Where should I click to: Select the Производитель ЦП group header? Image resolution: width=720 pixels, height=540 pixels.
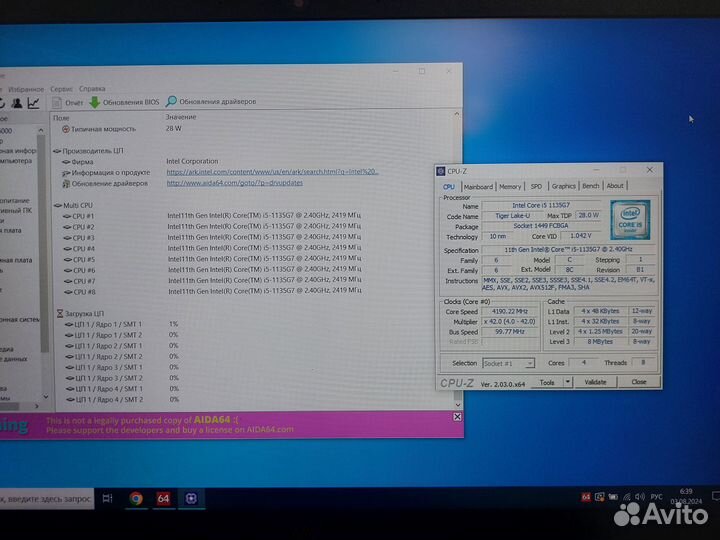88,151
